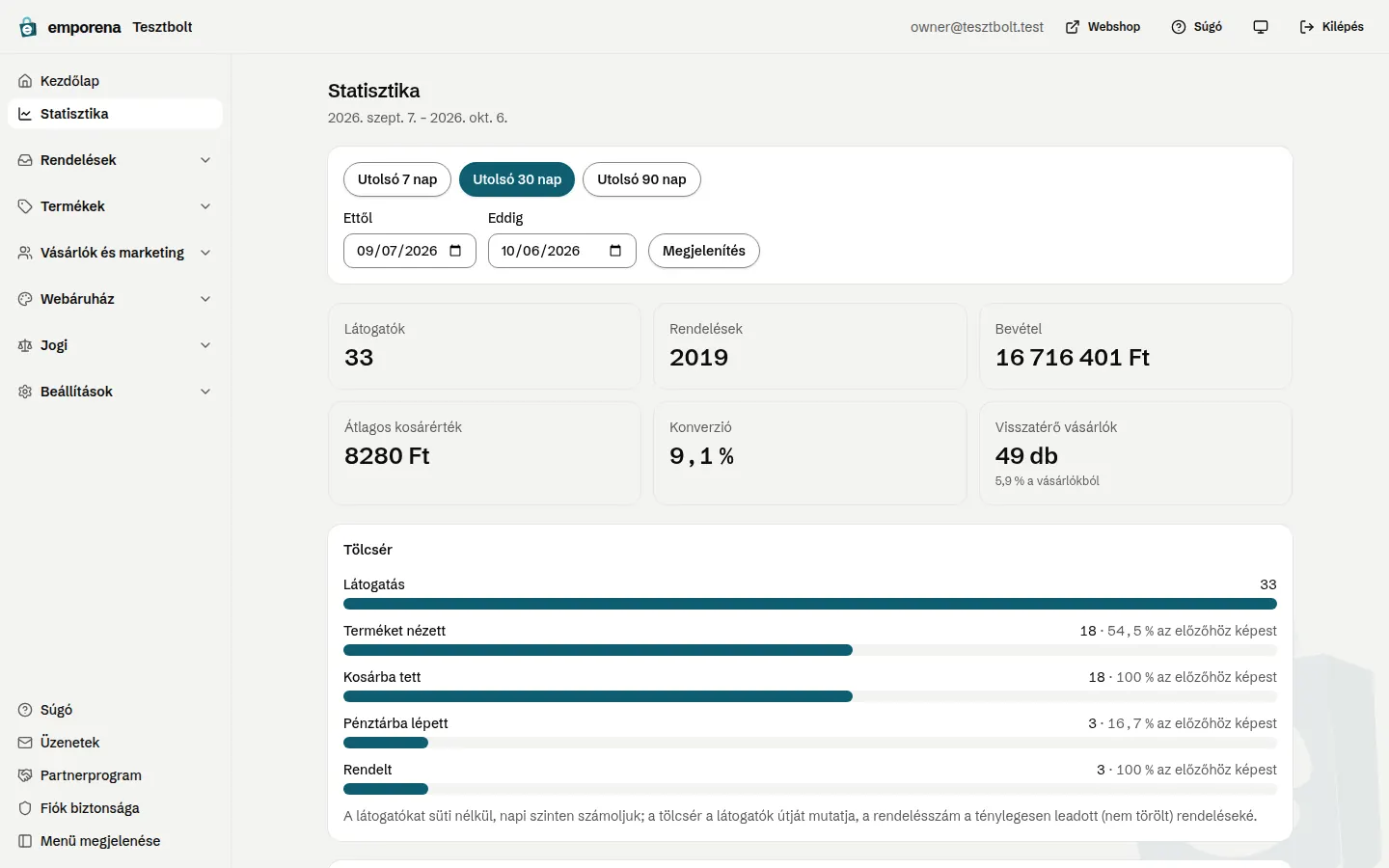The height and width of the screenshot is (868, 1389).
Task: Click Kilépés to log out
Action: [x=1332, y=27]
